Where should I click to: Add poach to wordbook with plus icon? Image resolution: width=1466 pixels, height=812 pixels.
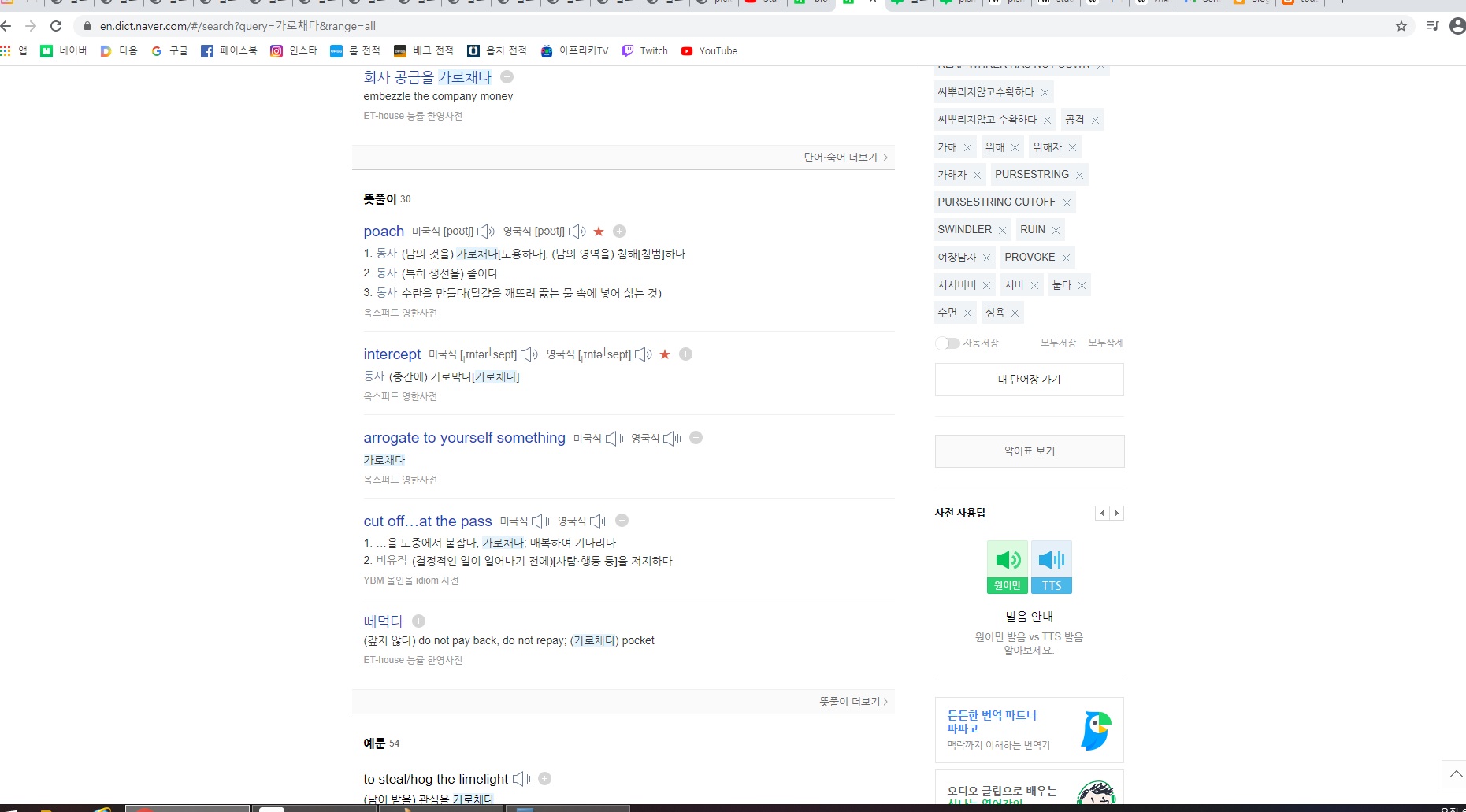619,232
